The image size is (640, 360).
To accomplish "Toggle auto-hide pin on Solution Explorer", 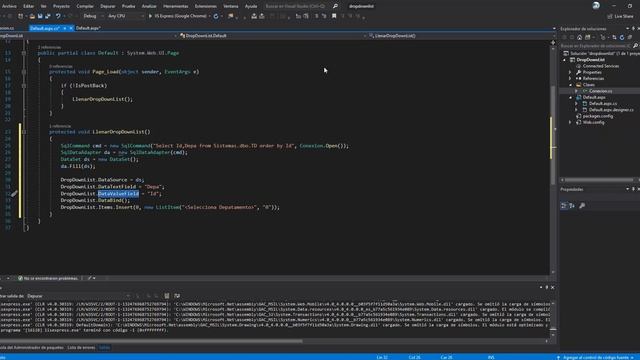I will pos(633,29).
